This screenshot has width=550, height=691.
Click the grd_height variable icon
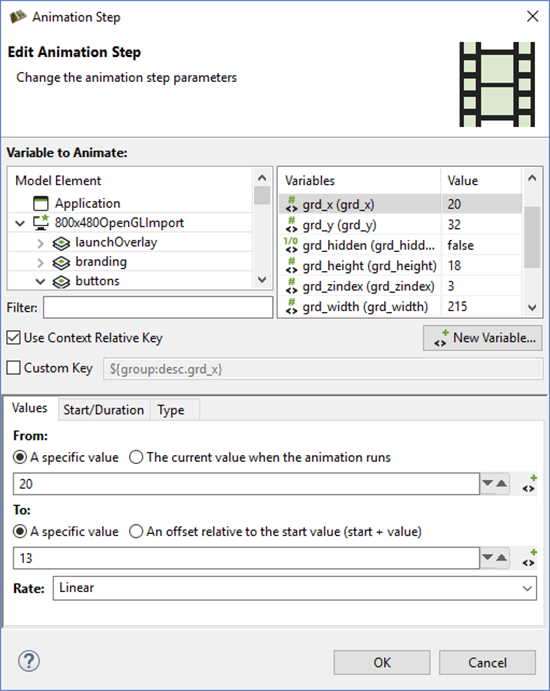click(291, 266)
